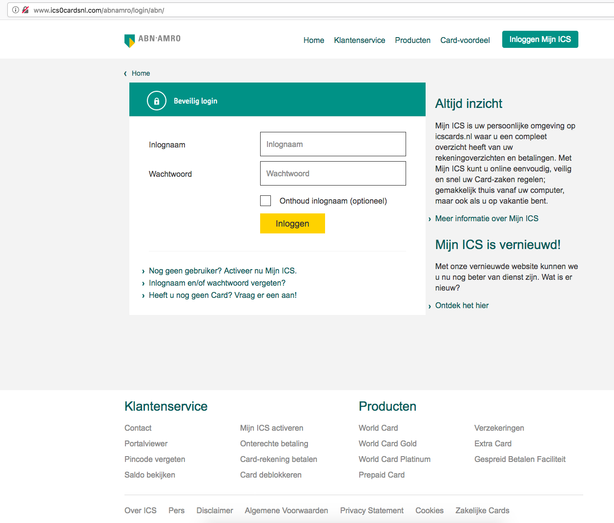Click the browser address bar URL

[x=99, y=10]
